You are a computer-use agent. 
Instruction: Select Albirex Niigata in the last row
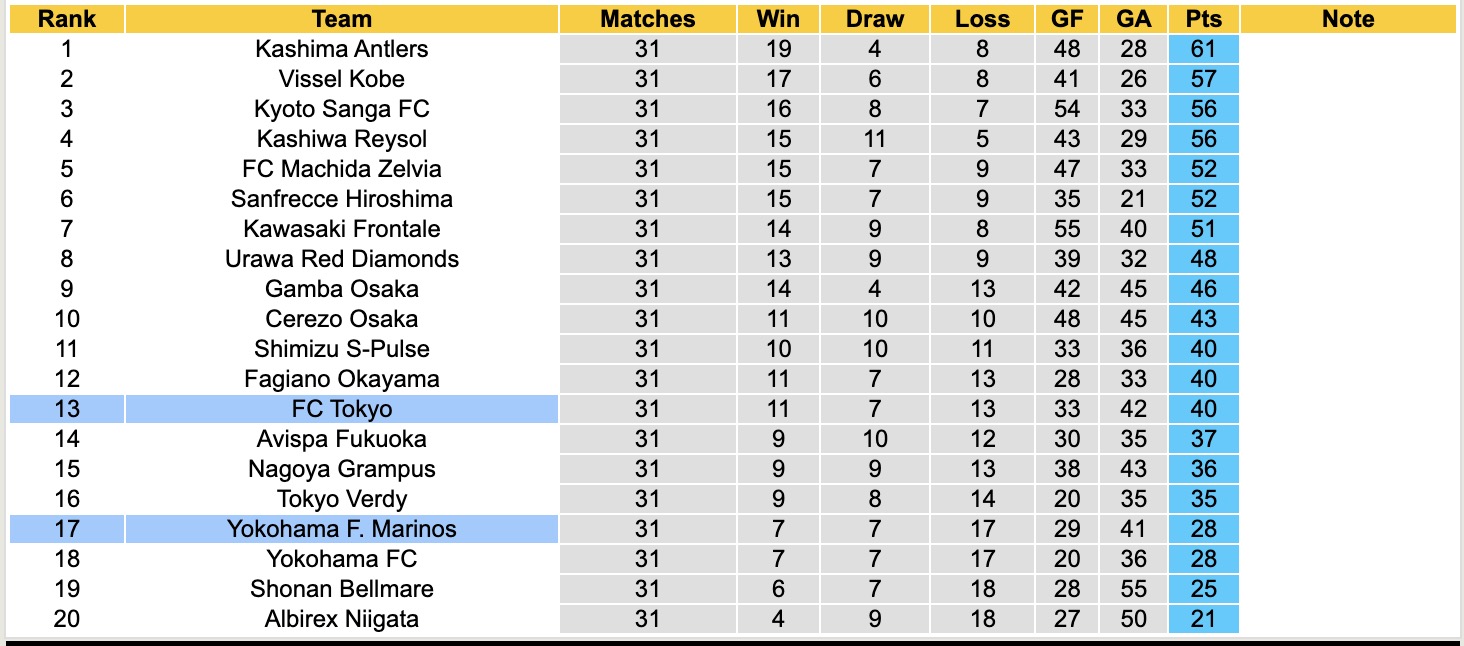pyautogui.click(x=341, y=619)
